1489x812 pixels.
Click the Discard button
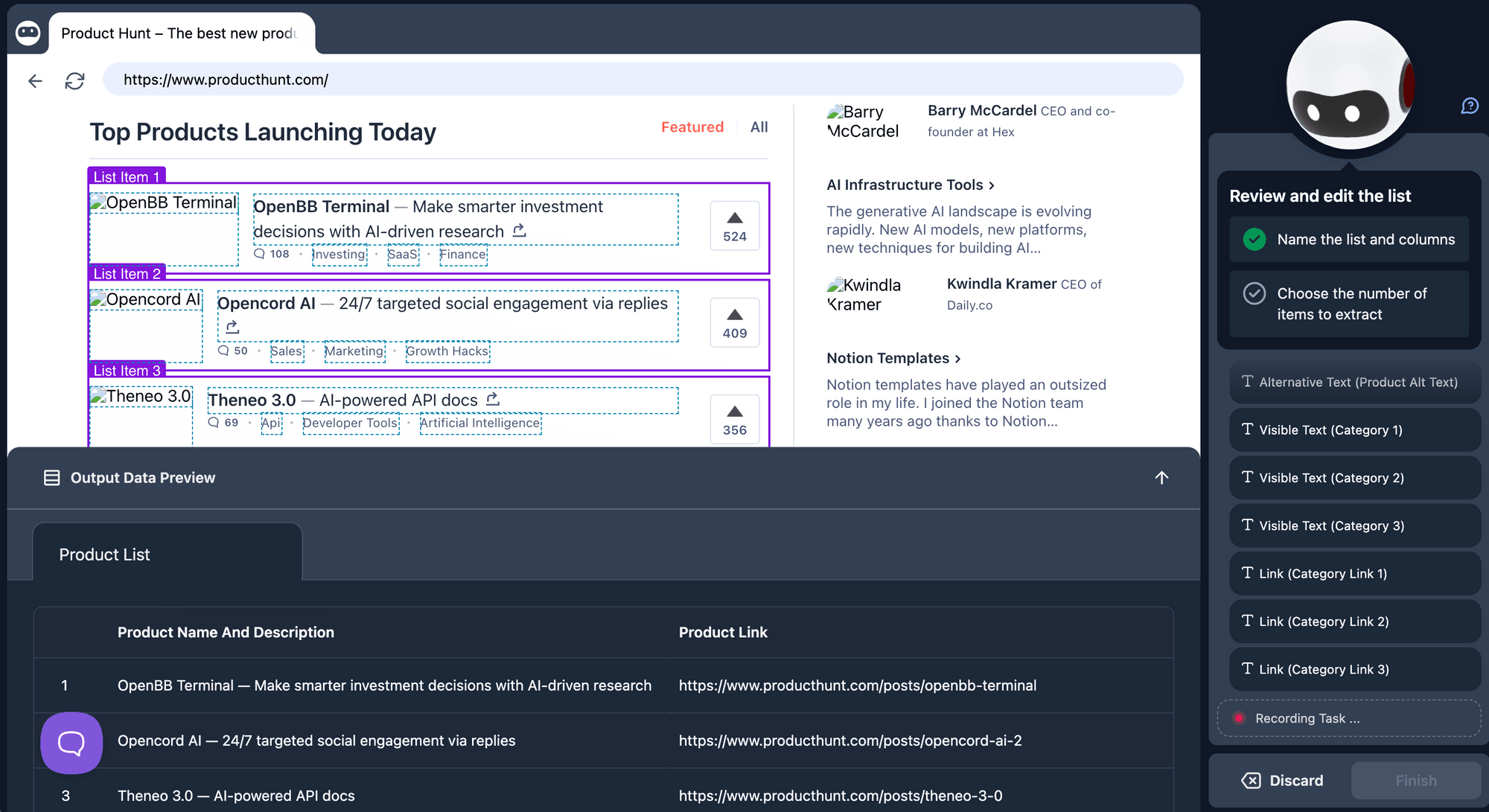pos(1282,780)
